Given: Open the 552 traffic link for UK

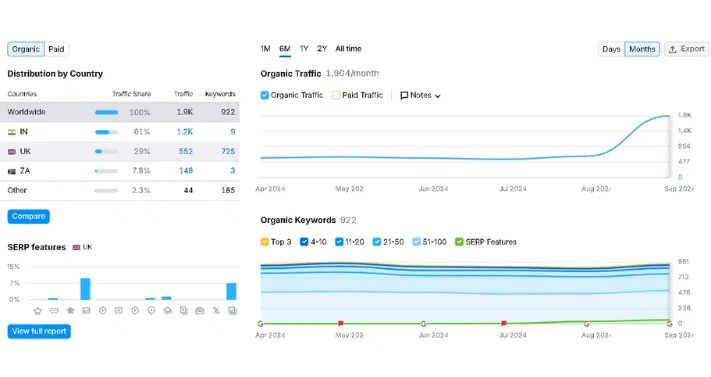Looking at the screenshot, I should (185, 151).
